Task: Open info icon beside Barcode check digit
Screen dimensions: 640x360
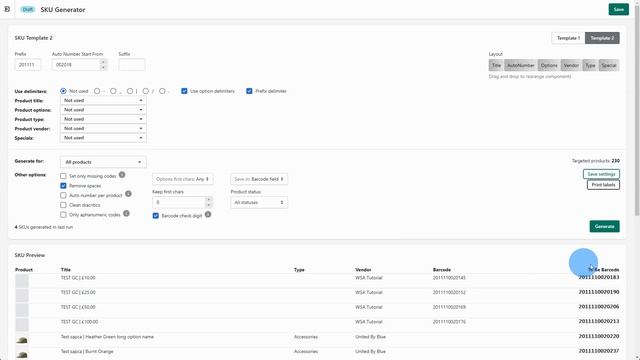Action: 208,214
